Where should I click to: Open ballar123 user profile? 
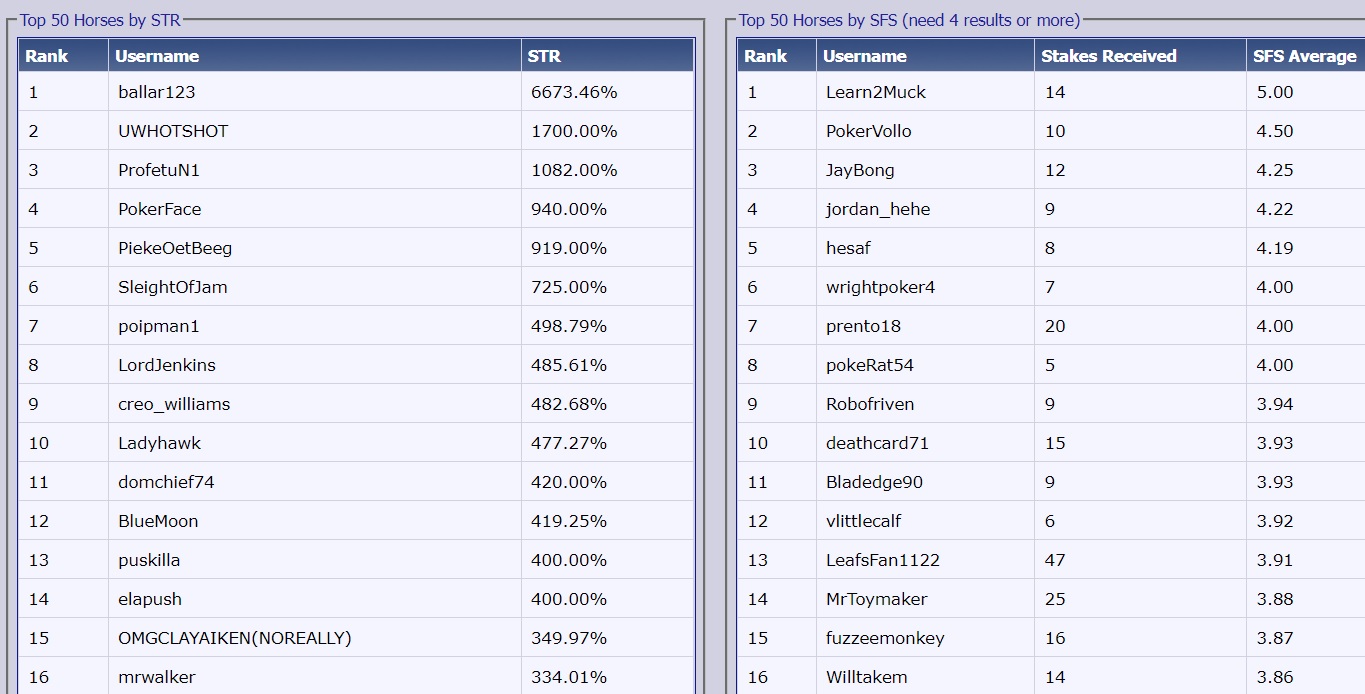[x=157, y=92]
